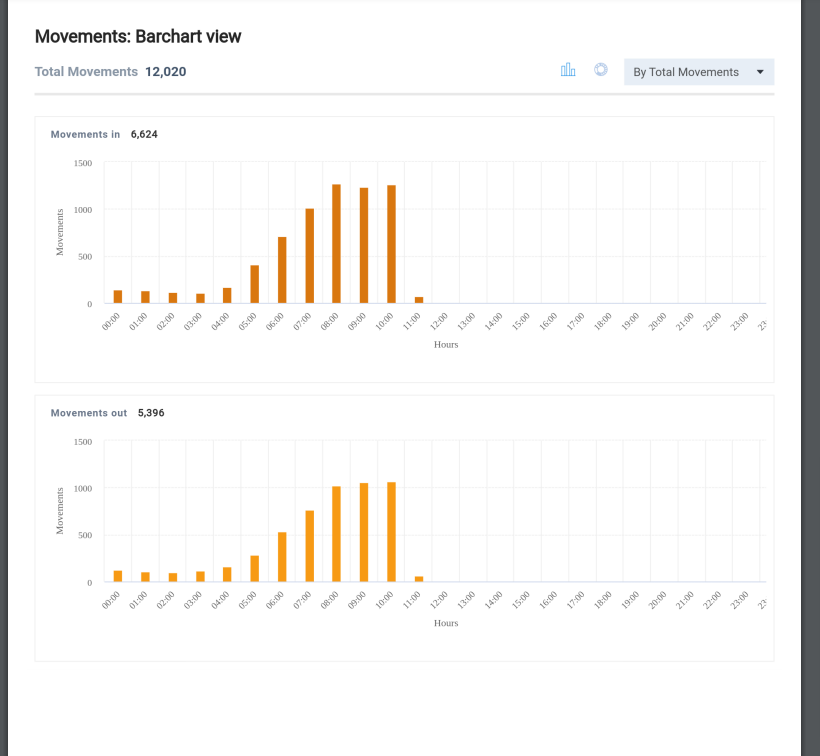Open the By Total Movements dropdown
The width and height of the screenshot is (820, 756).
tap(698, 72)
